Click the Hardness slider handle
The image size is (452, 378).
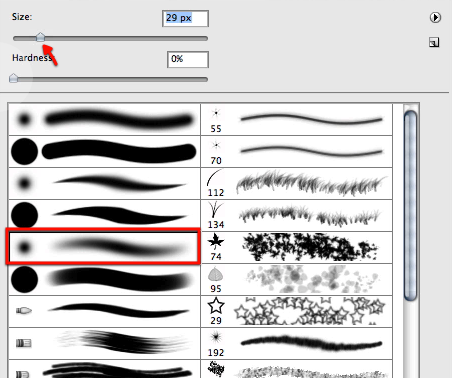click(x=13, y=78)
